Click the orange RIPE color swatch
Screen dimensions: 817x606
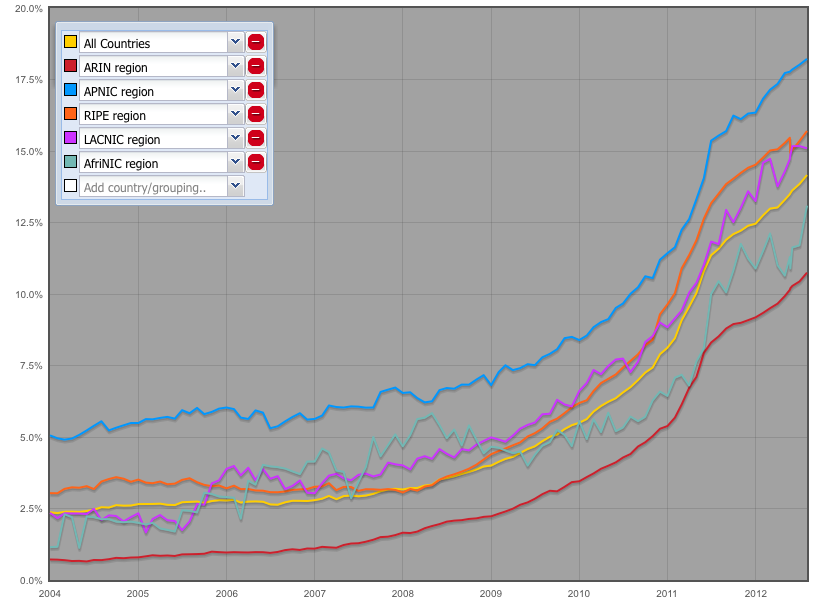(70, 115)
